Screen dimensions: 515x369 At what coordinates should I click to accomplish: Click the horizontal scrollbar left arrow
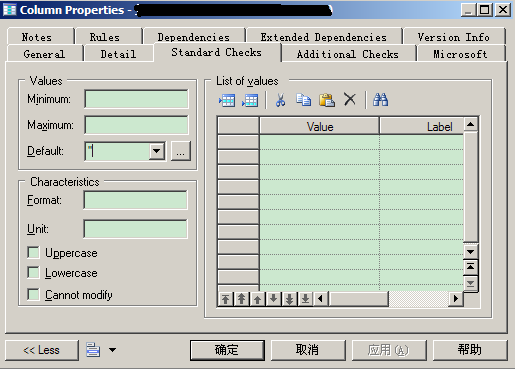coord(321,298)
